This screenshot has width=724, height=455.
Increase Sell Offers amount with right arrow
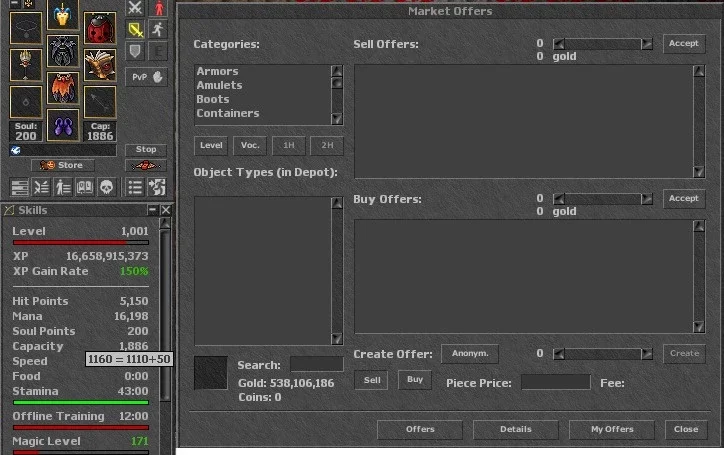(646, 44)
